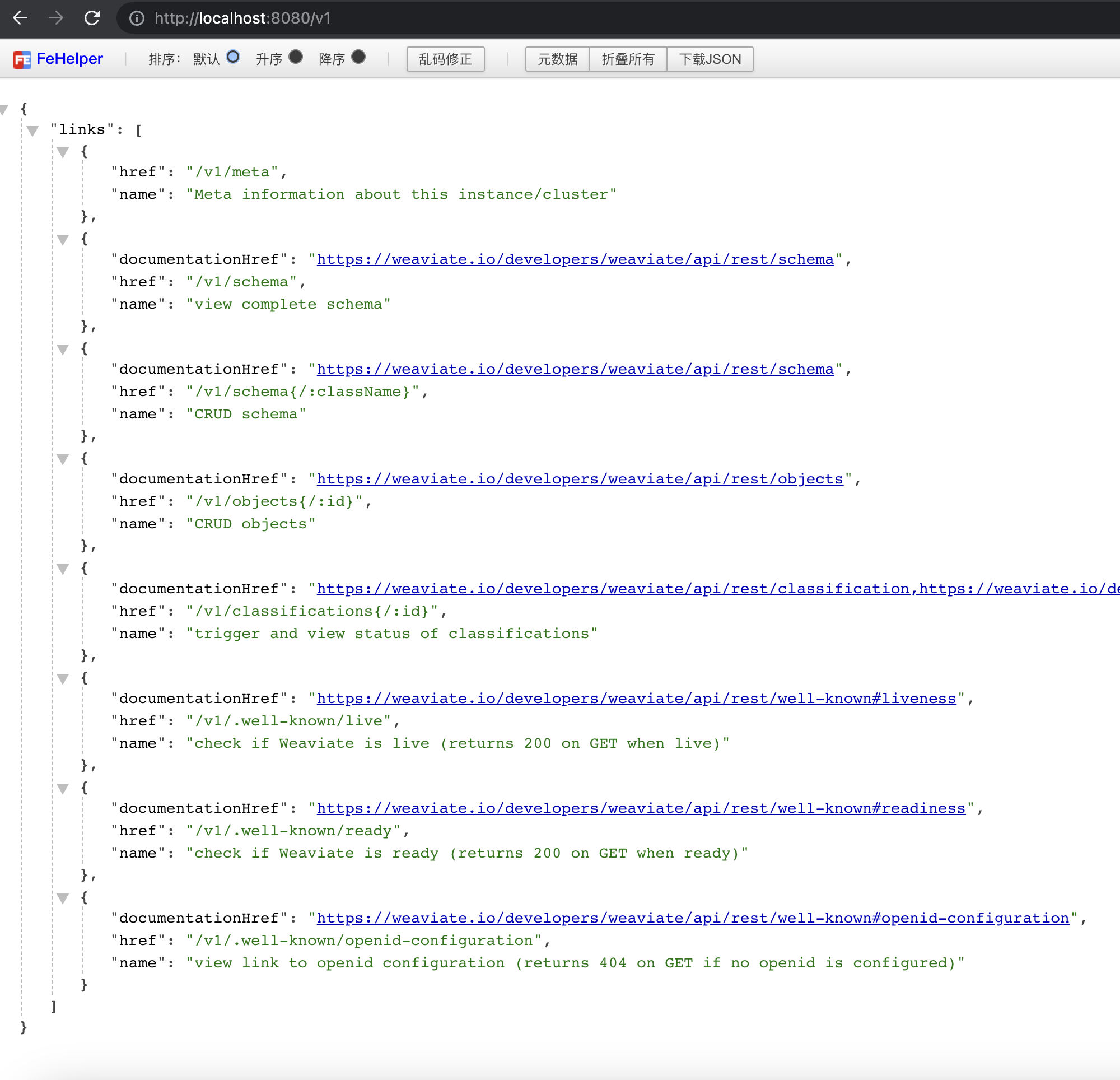Collapse the CRUD objects entry
The height and width of the screenshot is (1080, 1120).
[63, 459]
